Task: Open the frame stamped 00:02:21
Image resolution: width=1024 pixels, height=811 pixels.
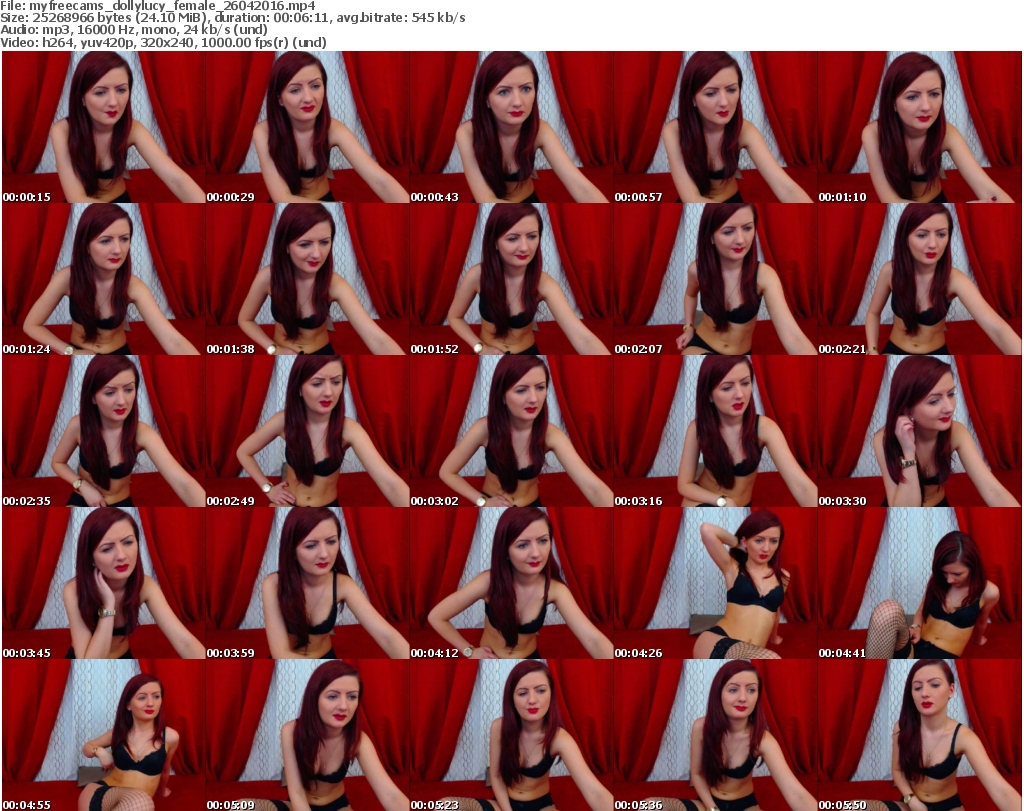Action: click(x=919, y=279)
